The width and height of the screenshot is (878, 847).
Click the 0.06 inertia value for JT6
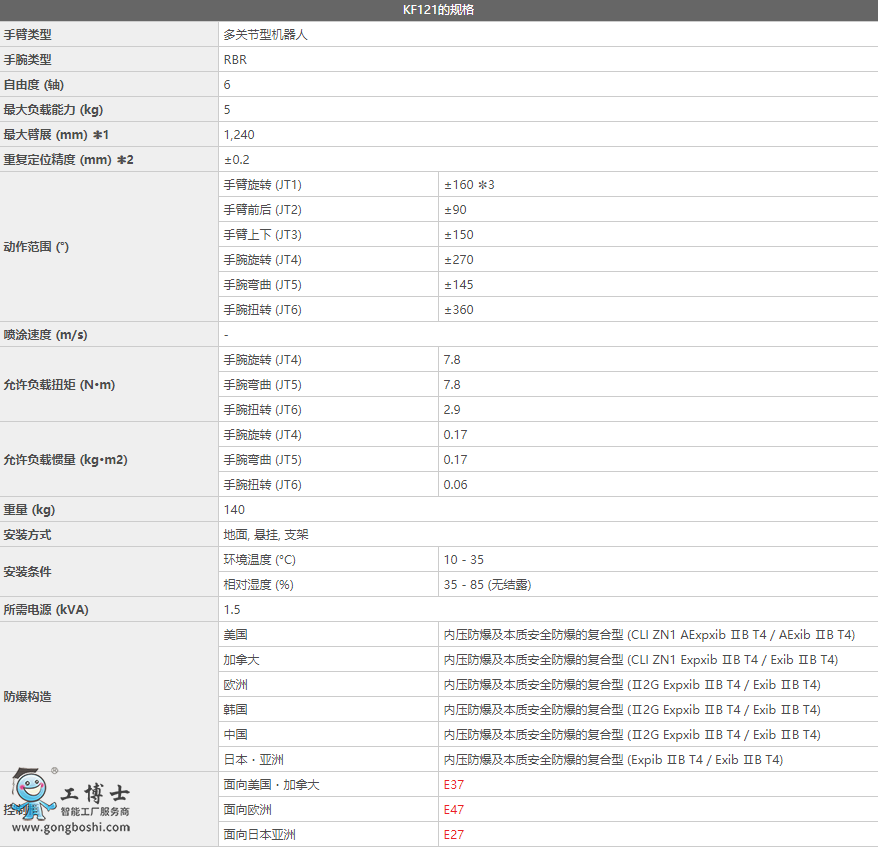point(456,485)
